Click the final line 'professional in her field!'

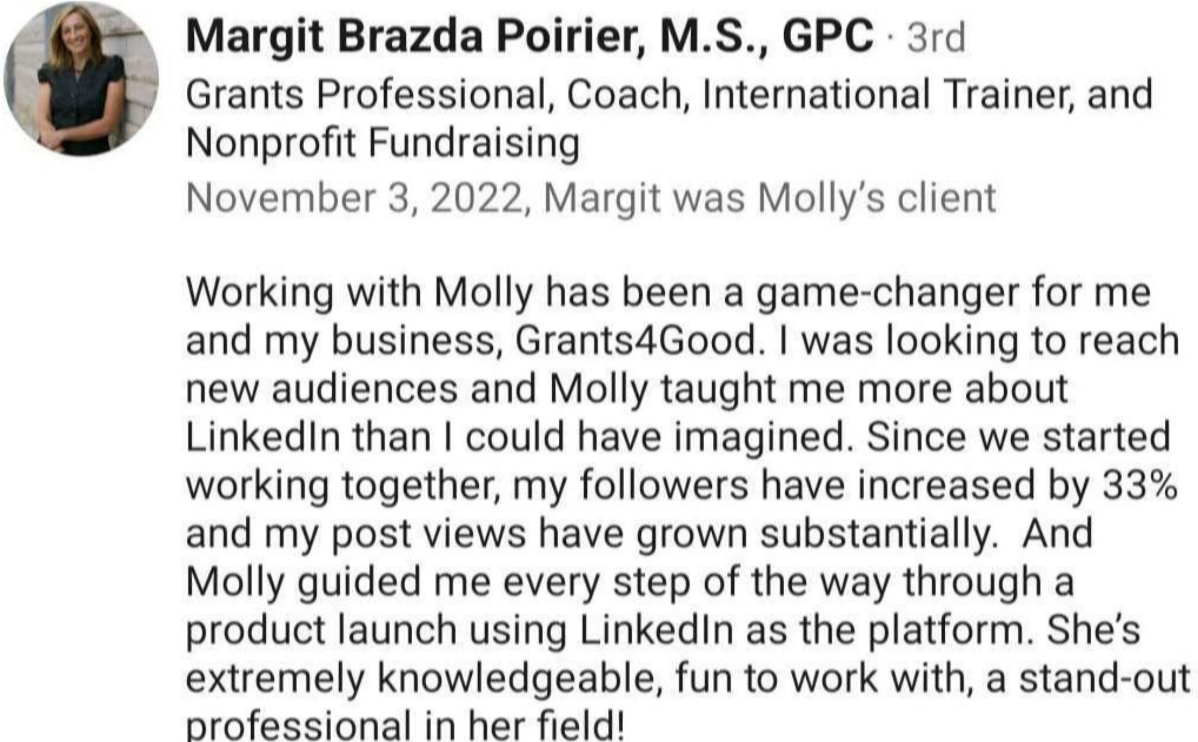406,724
